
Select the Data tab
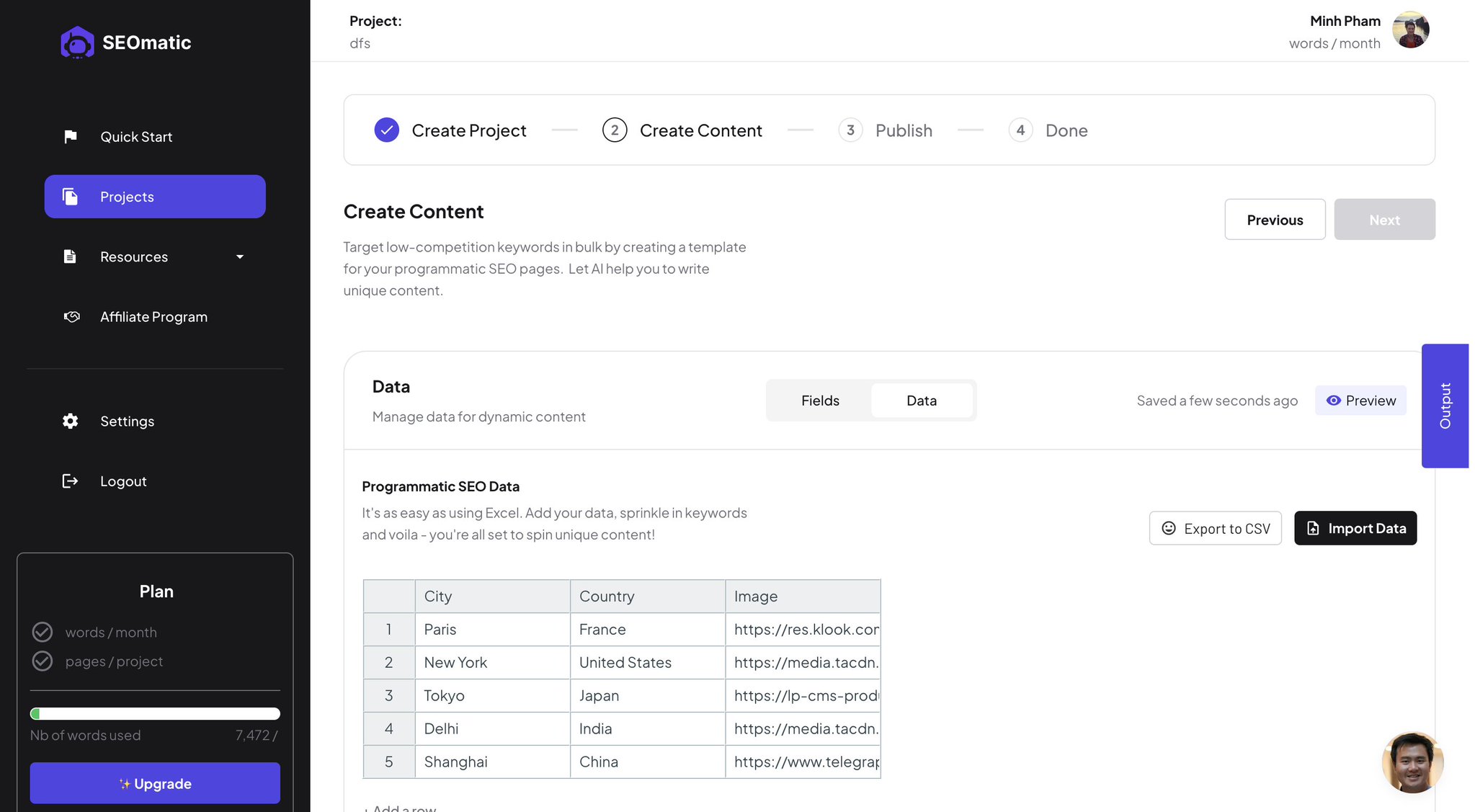[922, 401]
